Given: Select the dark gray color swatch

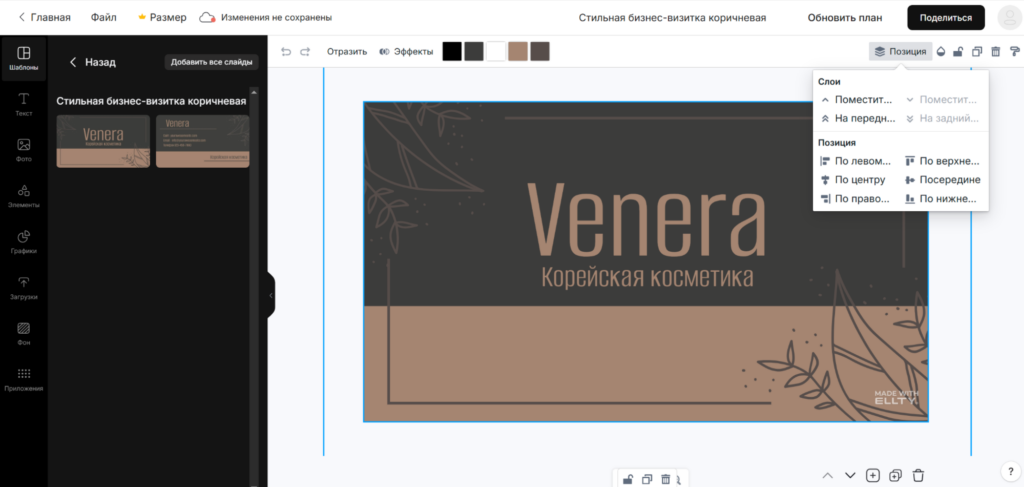Looking at the screenshot, I should 474,52.
